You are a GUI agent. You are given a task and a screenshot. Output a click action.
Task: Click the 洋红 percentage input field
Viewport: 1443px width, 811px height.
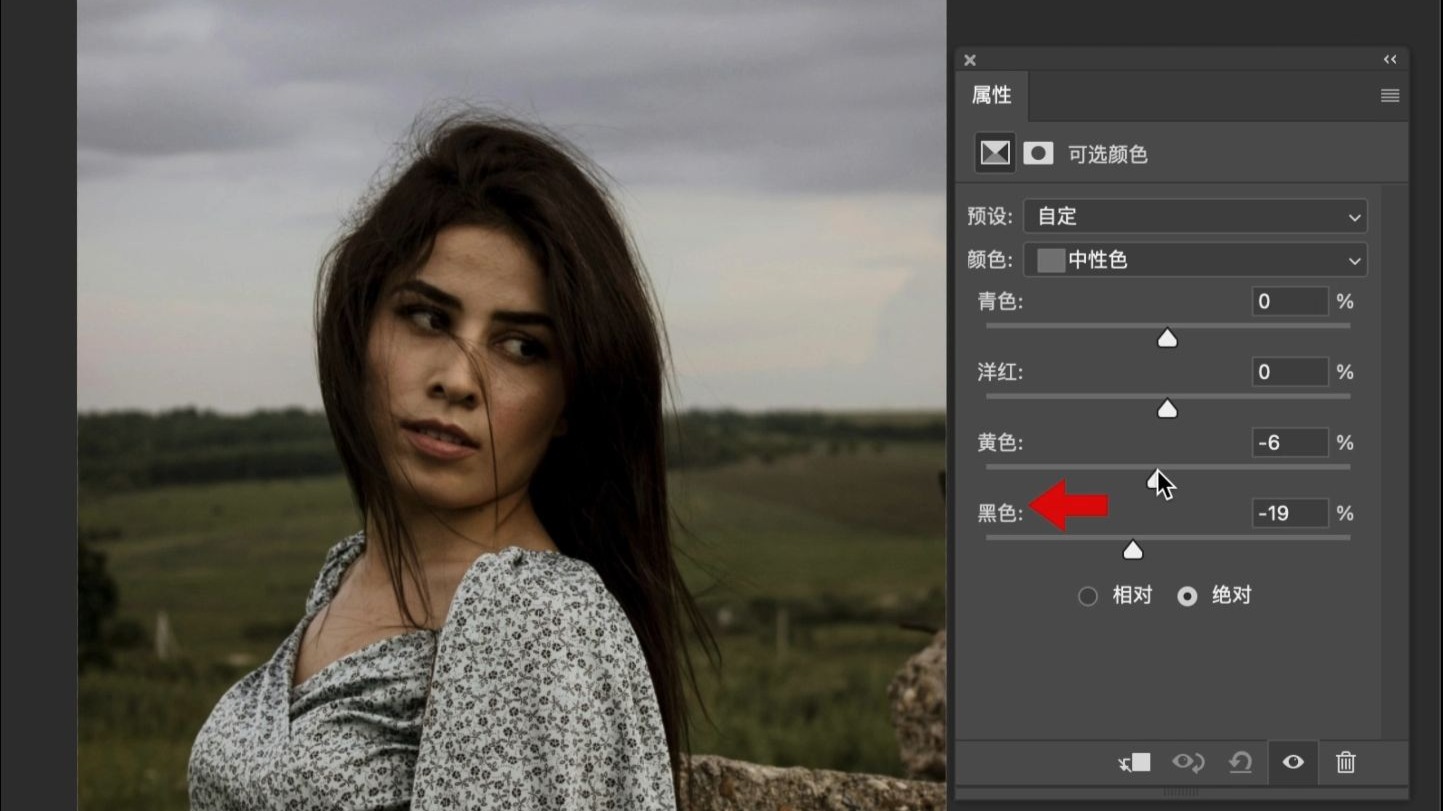tap(1290, 372)
